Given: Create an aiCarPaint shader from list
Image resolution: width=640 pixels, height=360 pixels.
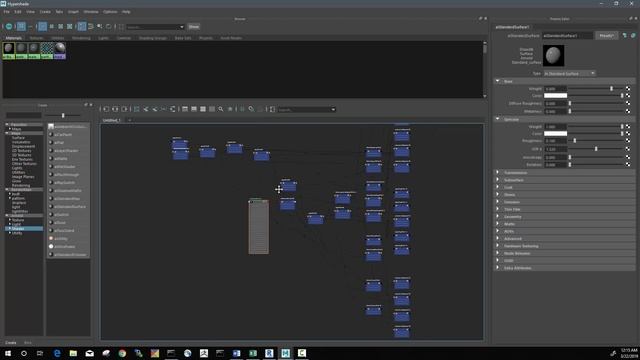Looking at the screenshot, I should tap(63, 134).
